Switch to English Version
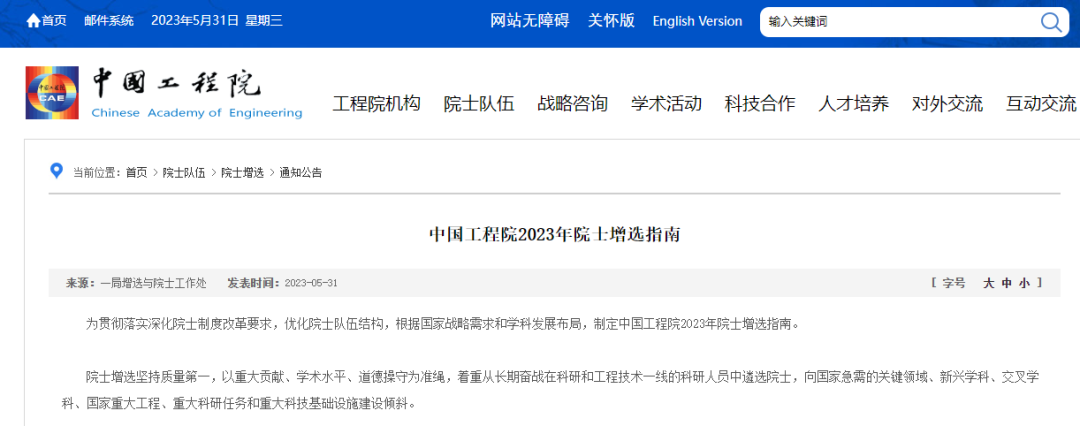Screen dimensions: 1080x426 697,21
